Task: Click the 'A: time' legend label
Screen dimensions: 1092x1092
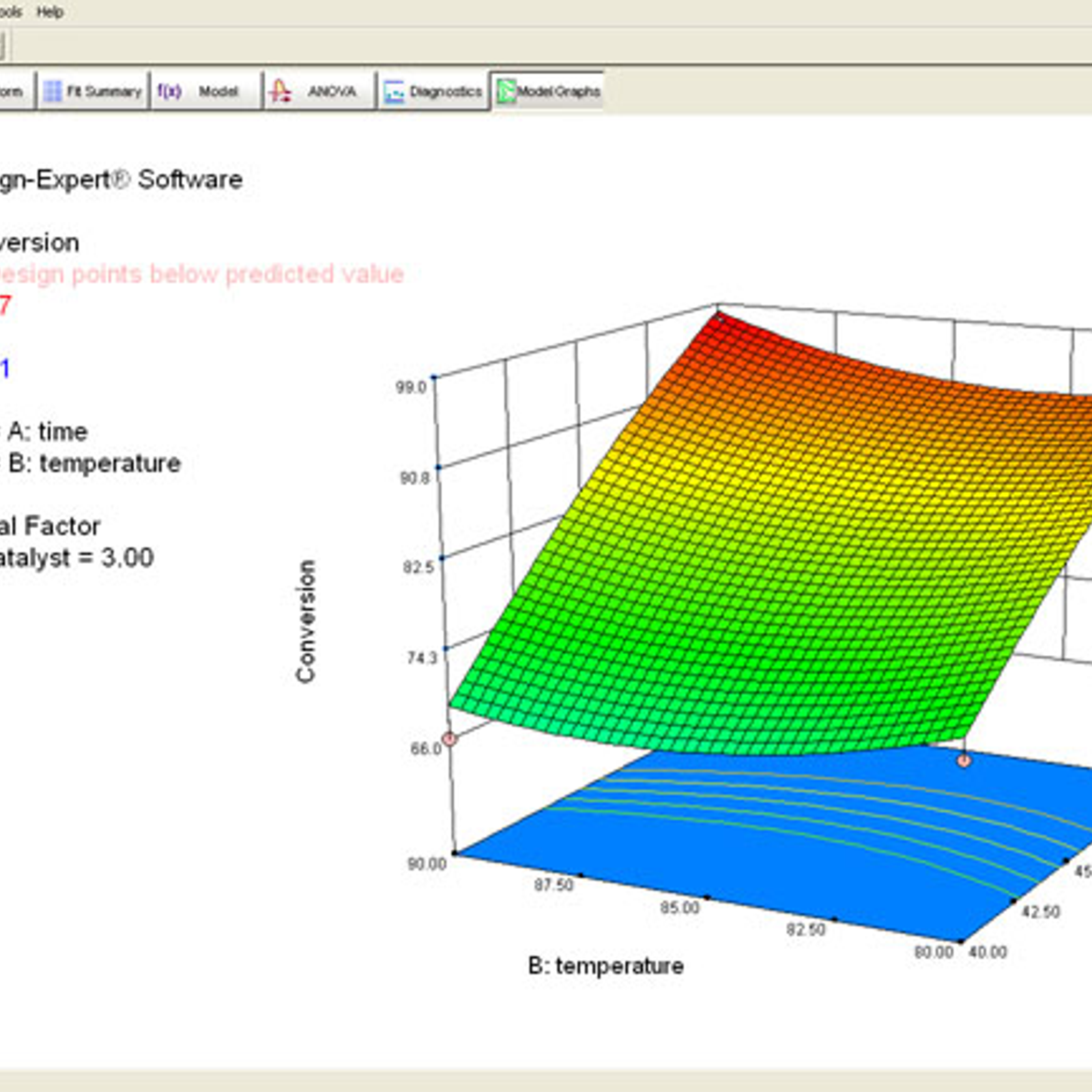Action: (48, 431)
